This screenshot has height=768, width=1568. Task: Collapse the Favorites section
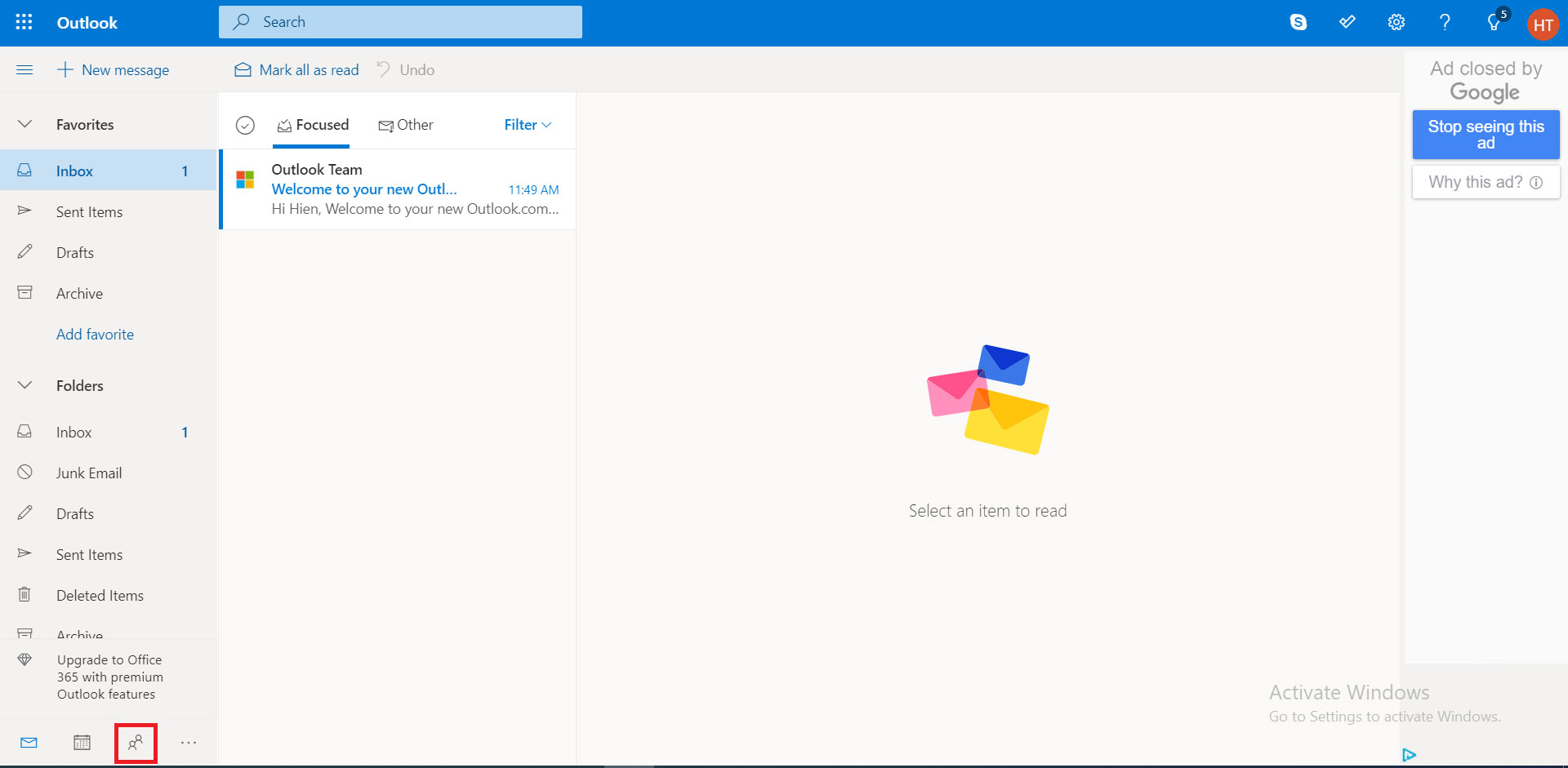point(25,124)
